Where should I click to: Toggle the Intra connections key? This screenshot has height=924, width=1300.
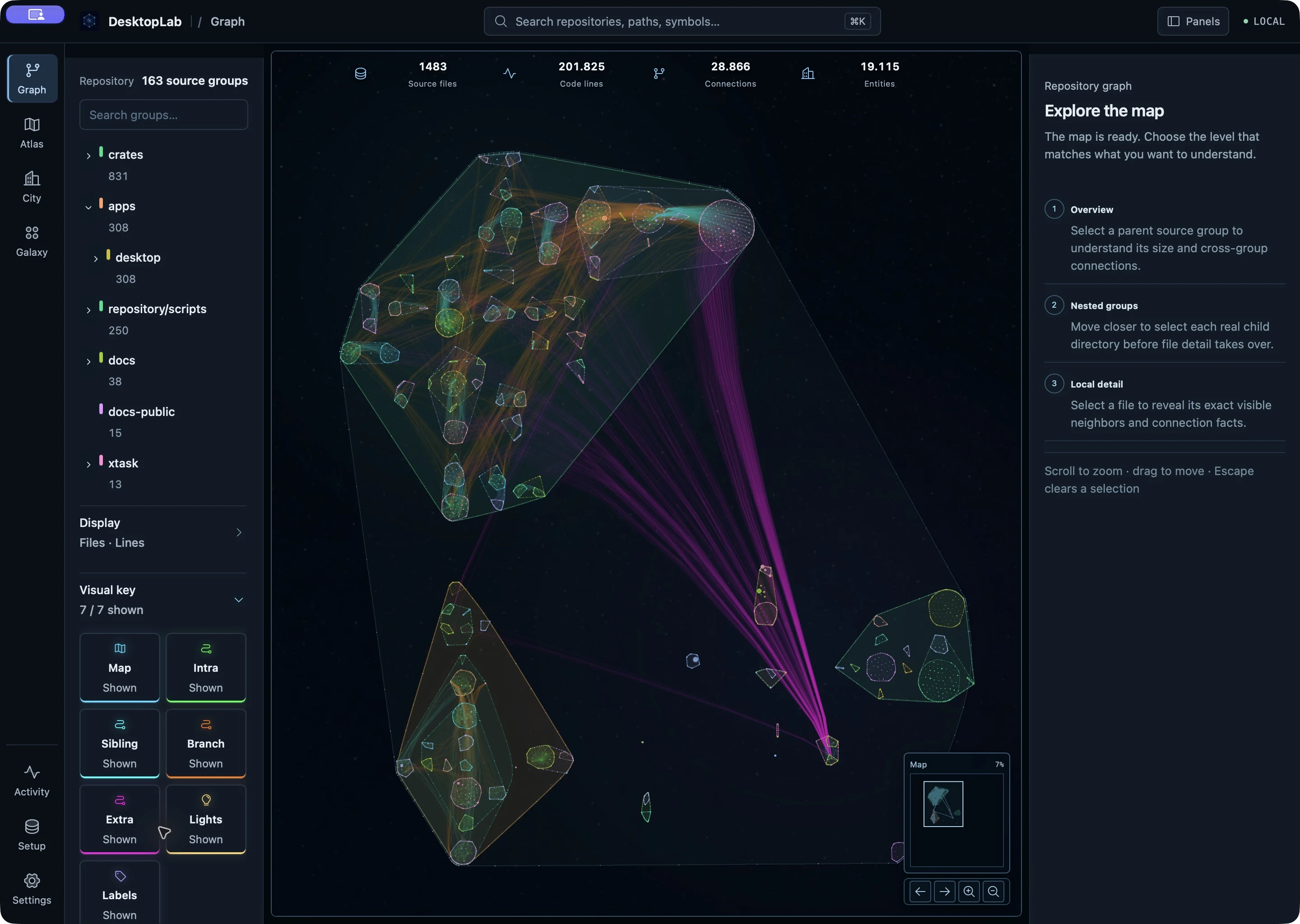205,667
